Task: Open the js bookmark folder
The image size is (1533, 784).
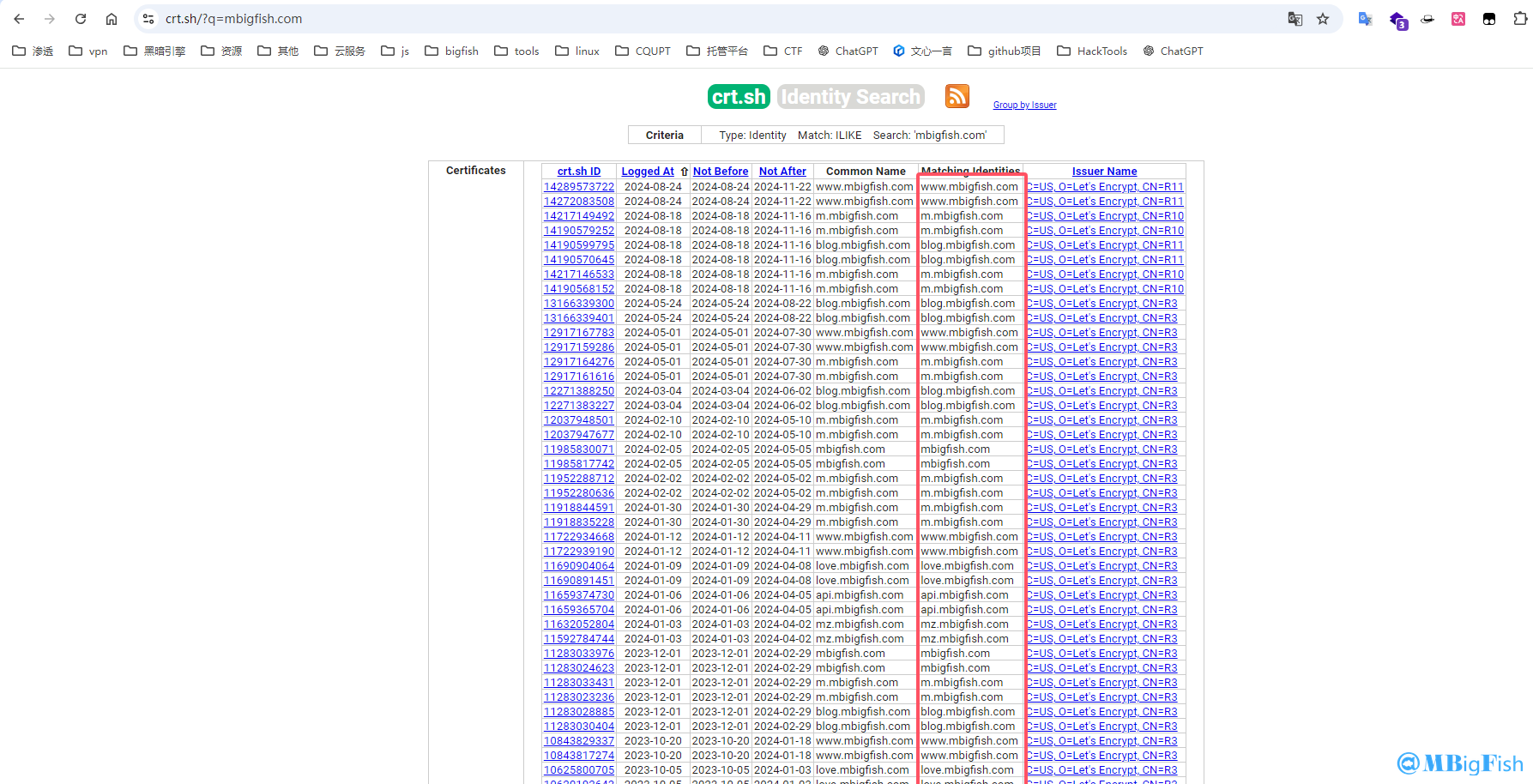Action: coord(395,51)
